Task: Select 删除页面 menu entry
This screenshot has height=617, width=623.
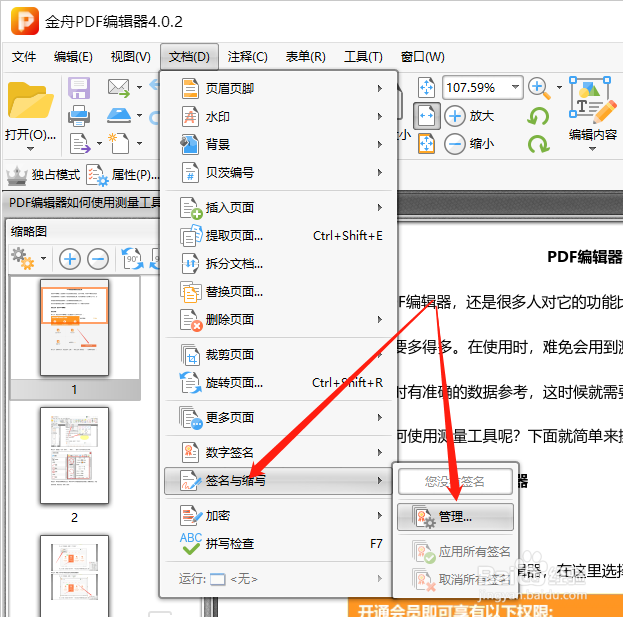Action: click(278, 319)
